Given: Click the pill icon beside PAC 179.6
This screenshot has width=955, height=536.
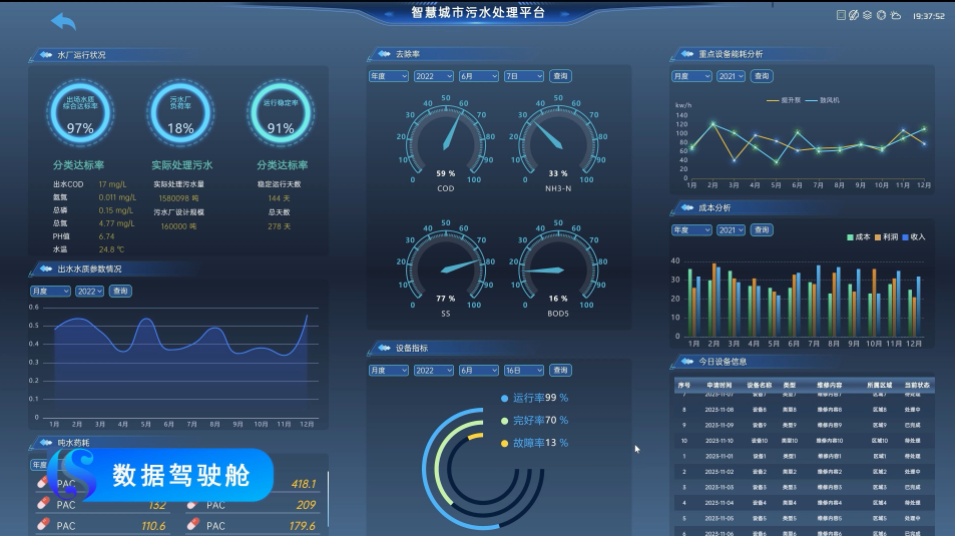Looking at the screenshot, I should (192, 524).
